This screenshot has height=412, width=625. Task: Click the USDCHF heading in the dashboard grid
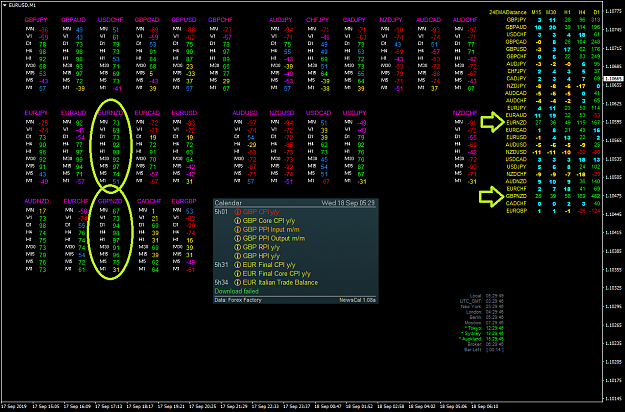pyautogui.click(x=110, y=20)
